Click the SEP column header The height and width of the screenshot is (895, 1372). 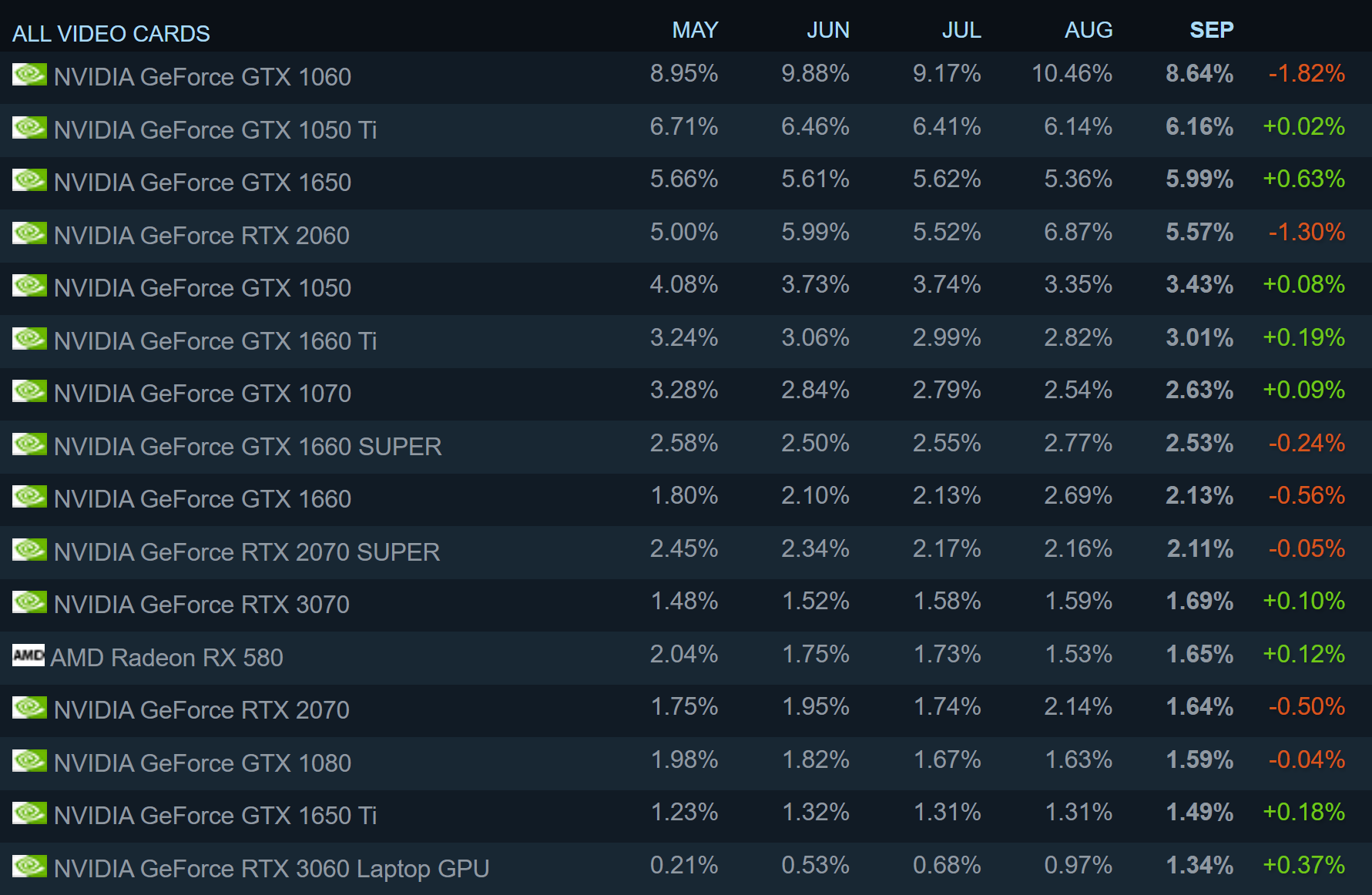click(1211, 30)
